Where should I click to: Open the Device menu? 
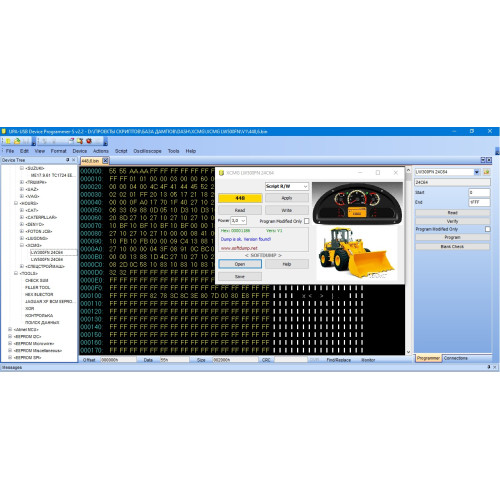tap(80, 151)
